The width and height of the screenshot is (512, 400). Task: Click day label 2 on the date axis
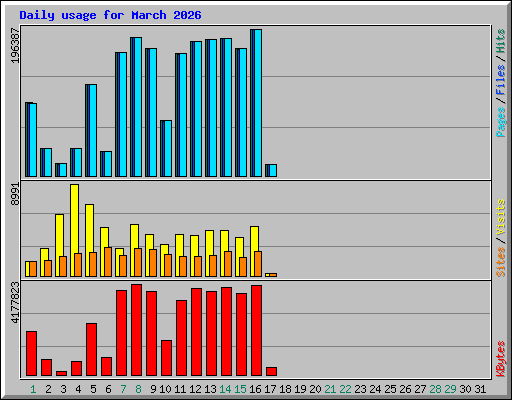tap(48, 389)
